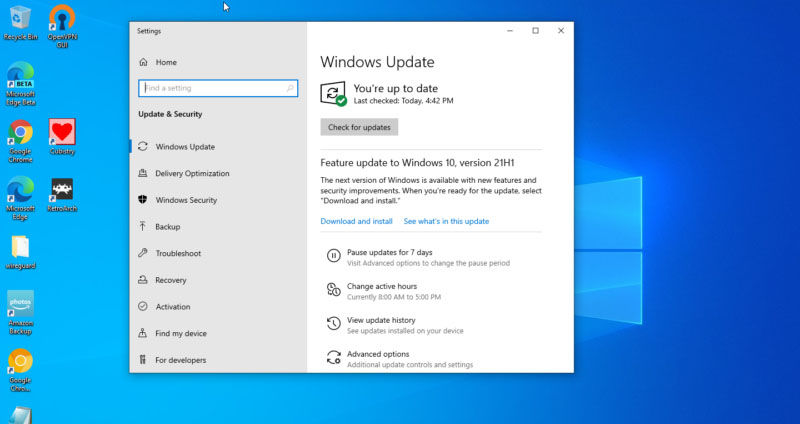Open Change active hours setting
This screenshot has height=424, width=800.
click(x=382, y=286)
